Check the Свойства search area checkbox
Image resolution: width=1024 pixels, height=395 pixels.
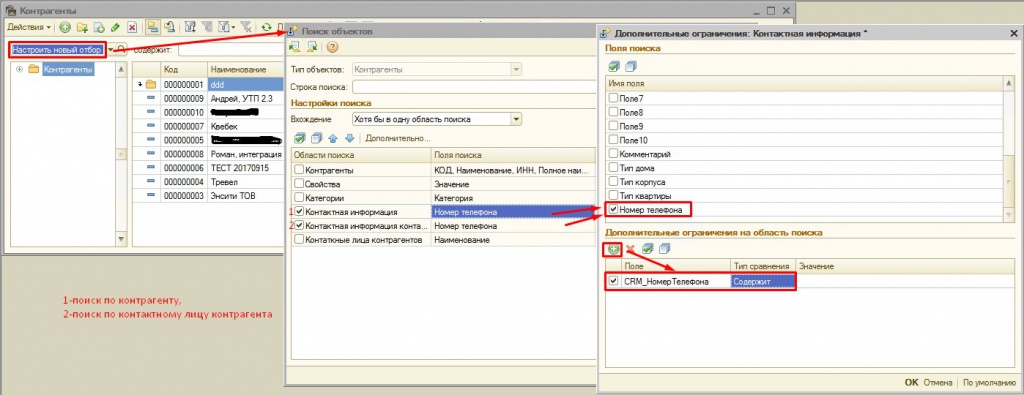pyautogui.click(x=299, y=184)
